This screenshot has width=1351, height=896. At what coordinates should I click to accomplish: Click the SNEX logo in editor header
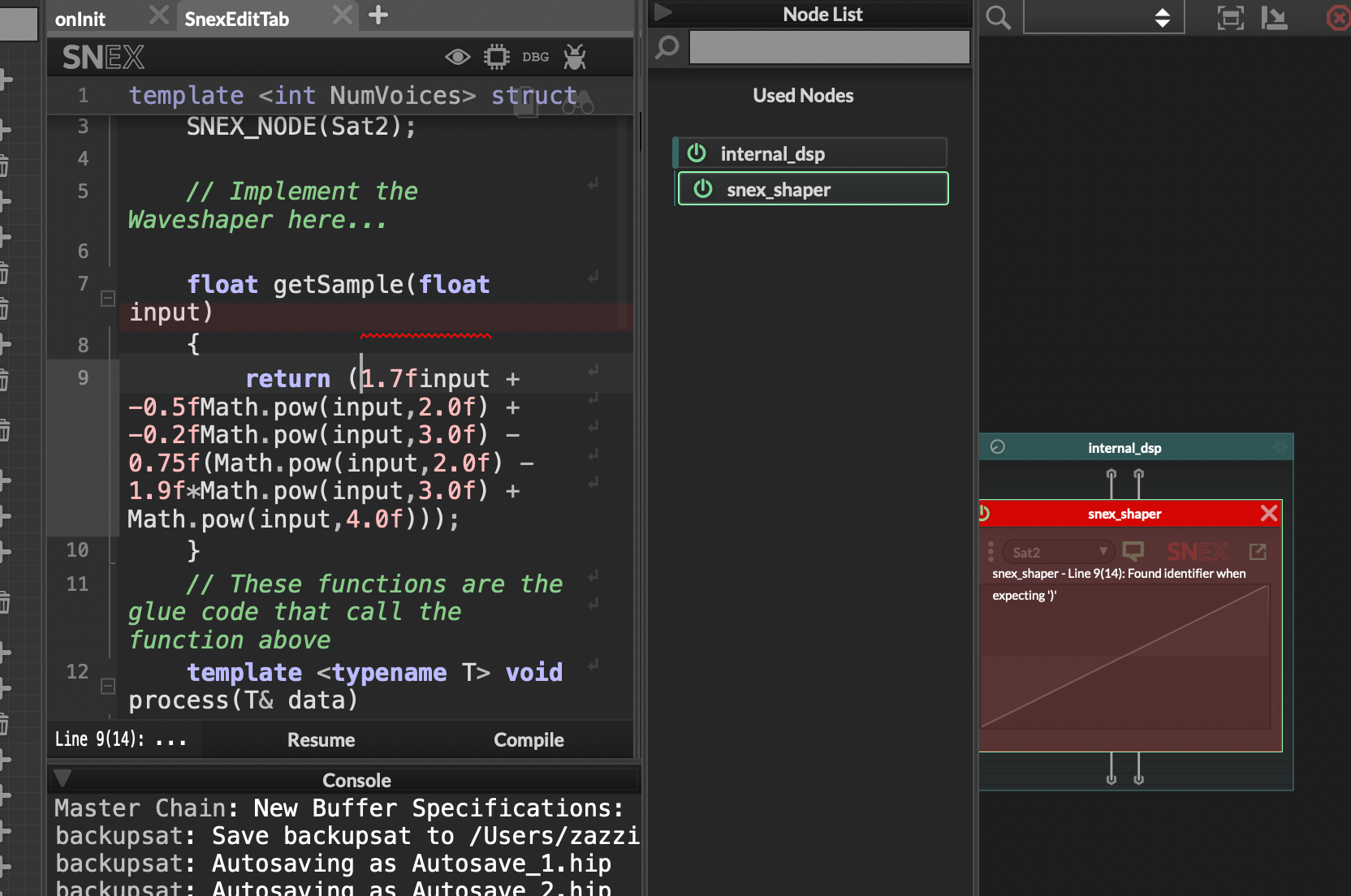point(103,57)
